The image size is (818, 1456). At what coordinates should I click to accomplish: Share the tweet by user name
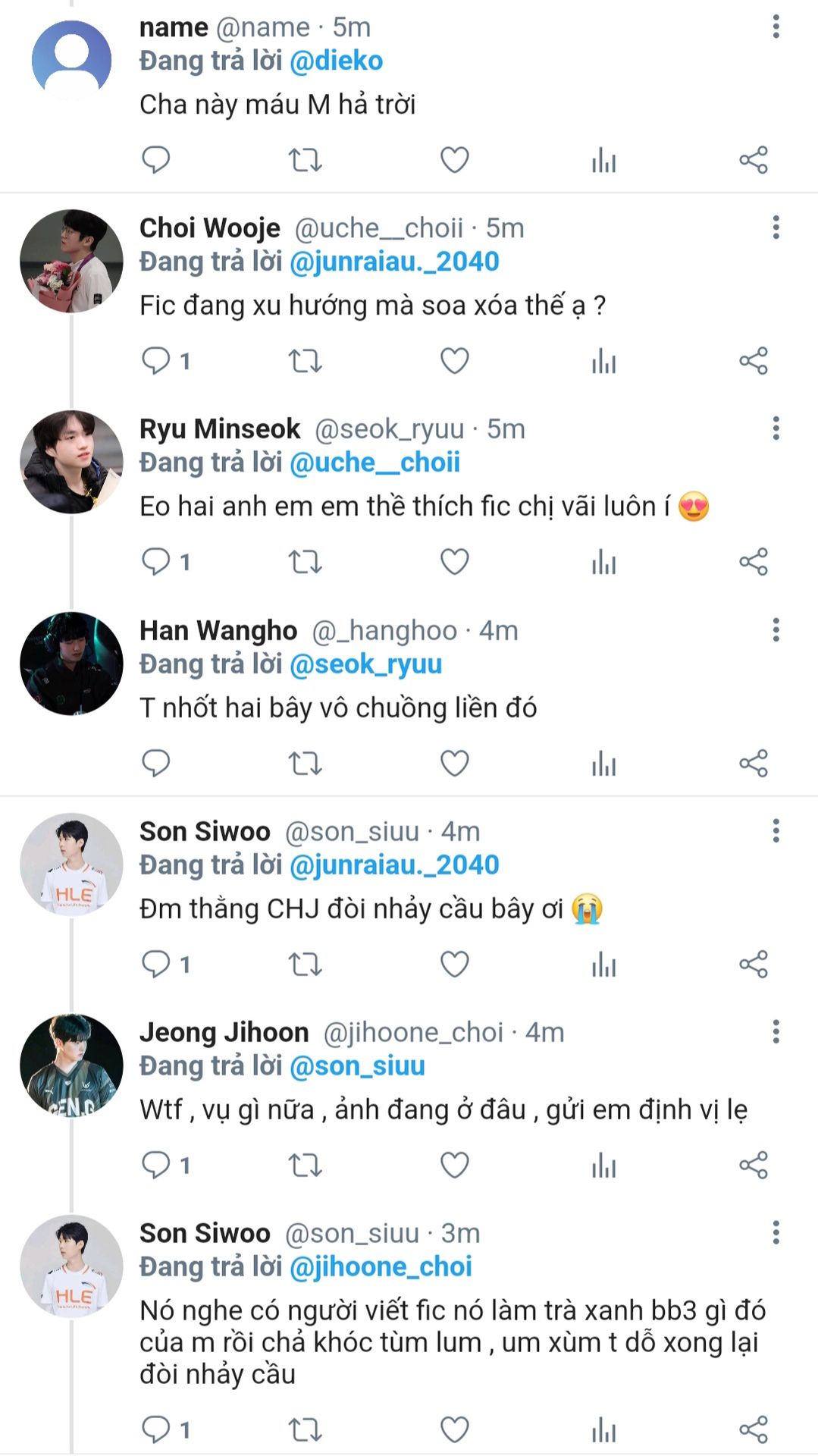pos(754,160)
